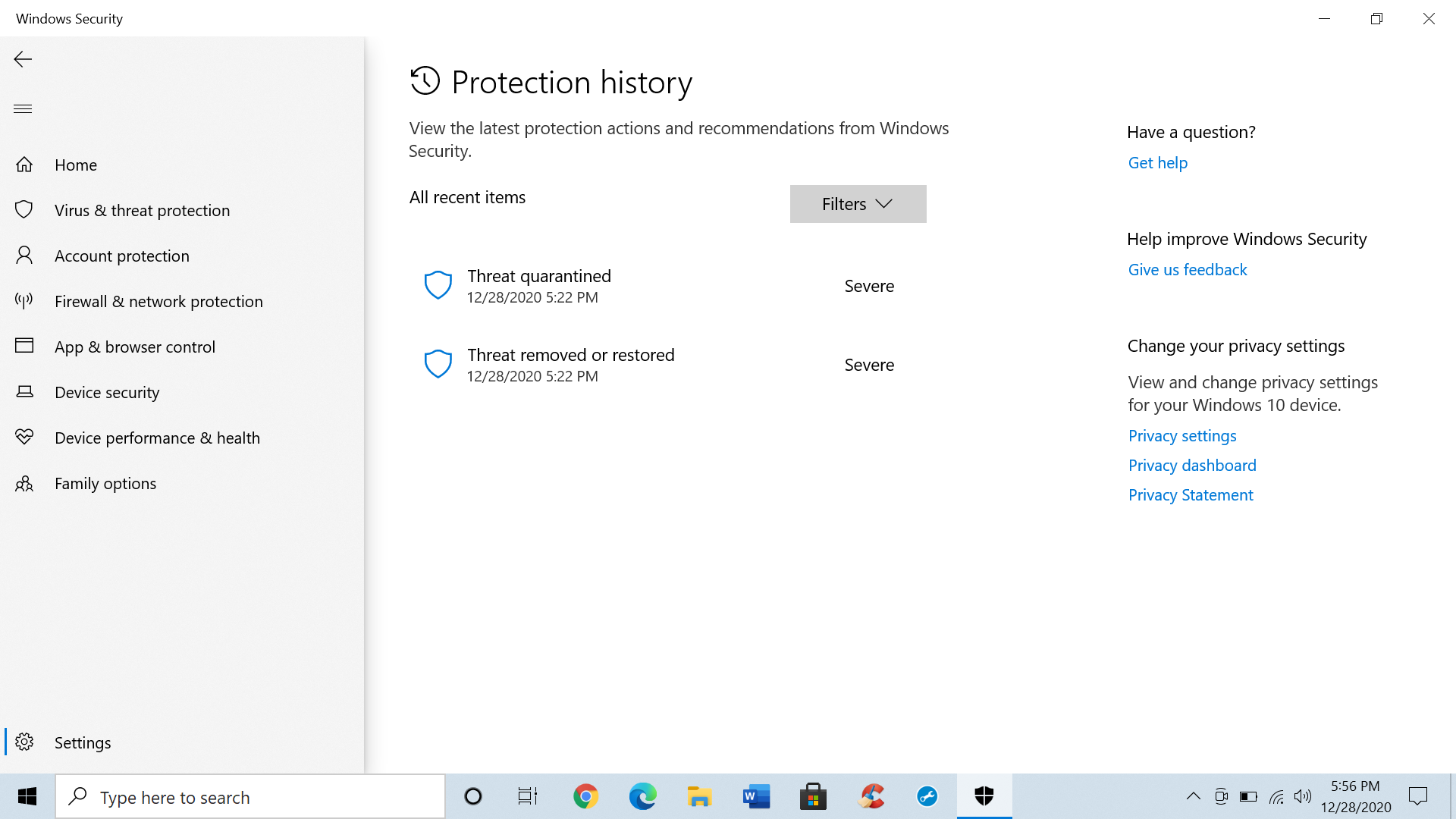Open Firewall & network protection

[182, 301]
